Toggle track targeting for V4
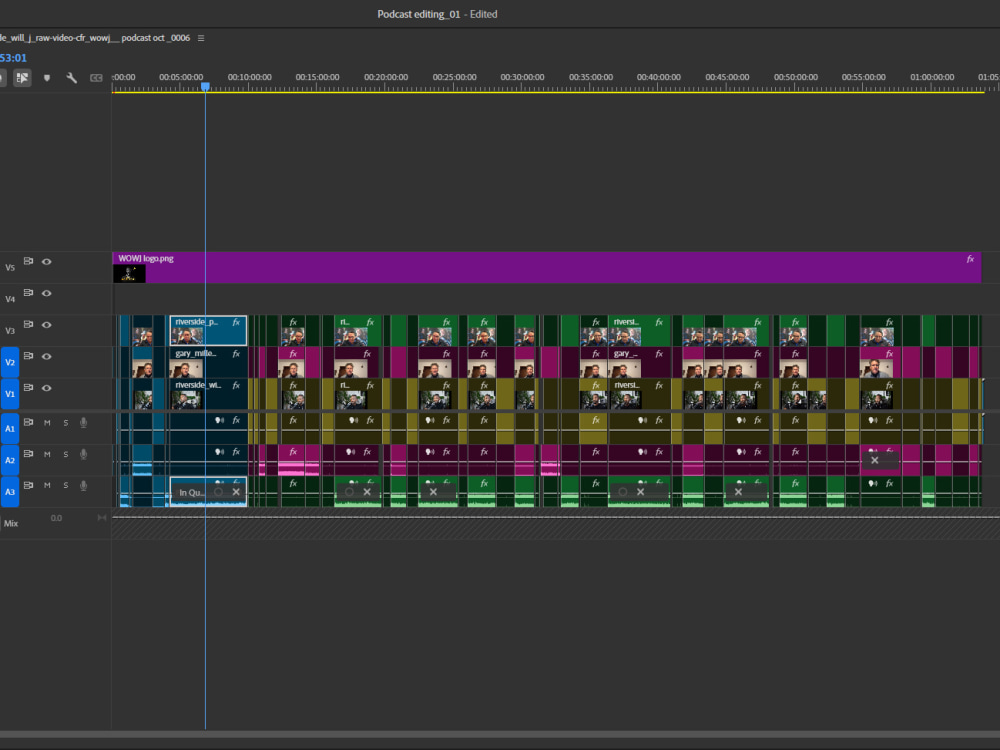Viewport: 1000px width, 750px height. (x=10, y=299)
